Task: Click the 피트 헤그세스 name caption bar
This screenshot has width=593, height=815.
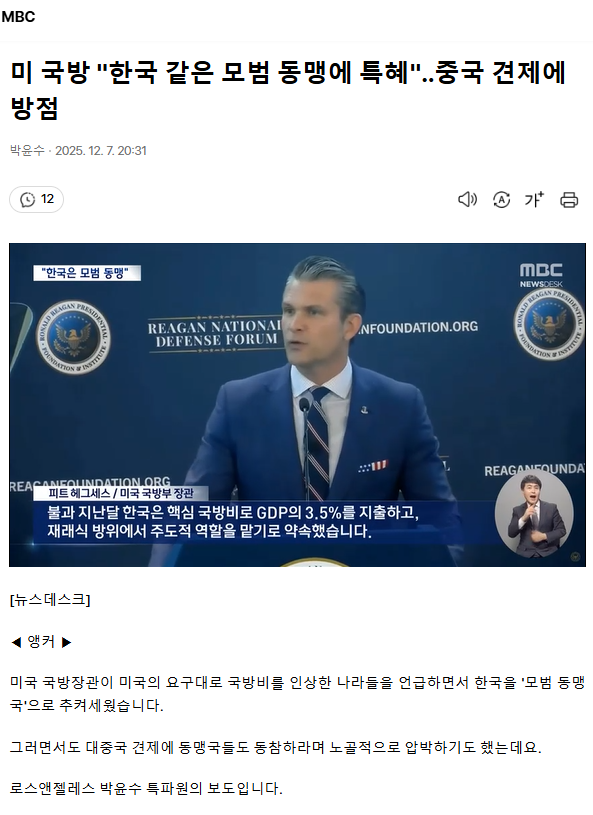Action: click(x=121, y=493)
